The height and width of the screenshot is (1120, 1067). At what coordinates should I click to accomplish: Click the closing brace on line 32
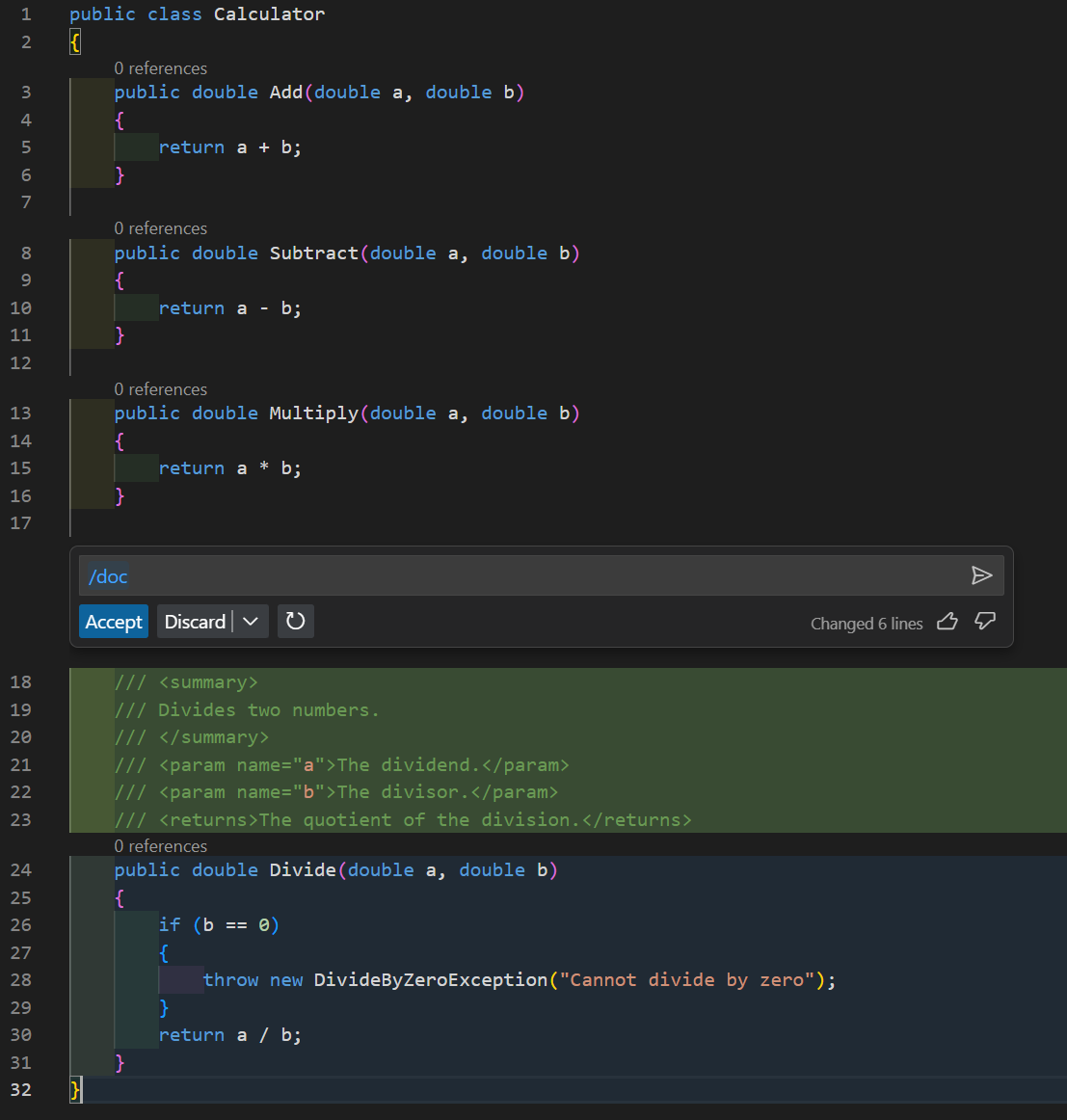75,1090
